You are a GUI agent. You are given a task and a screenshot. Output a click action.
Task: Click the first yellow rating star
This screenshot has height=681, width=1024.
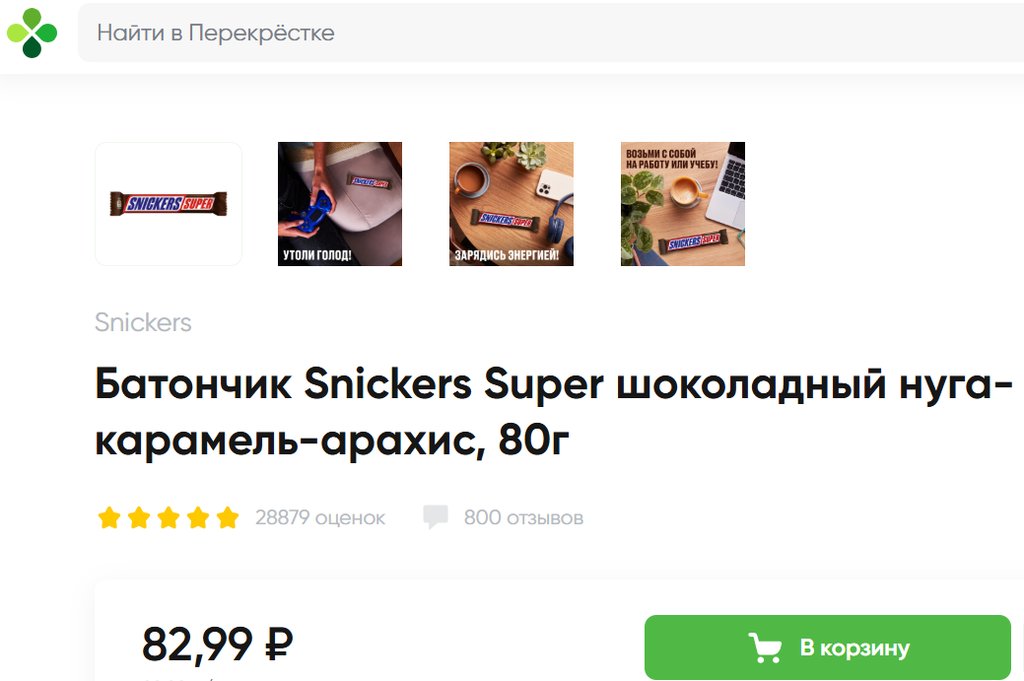click(x=109, y=517)
